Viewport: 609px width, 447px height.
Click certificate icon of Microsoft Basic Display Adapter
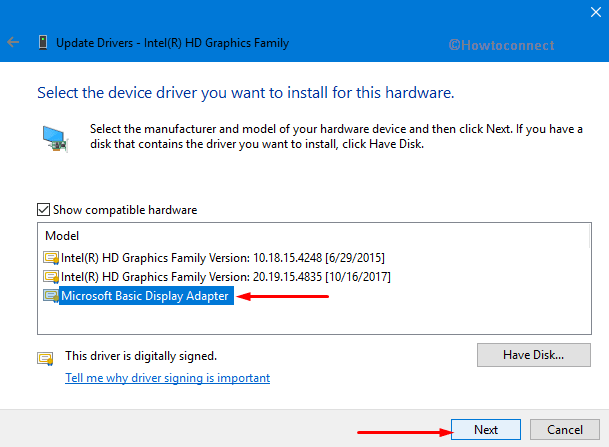click(51, 296)
